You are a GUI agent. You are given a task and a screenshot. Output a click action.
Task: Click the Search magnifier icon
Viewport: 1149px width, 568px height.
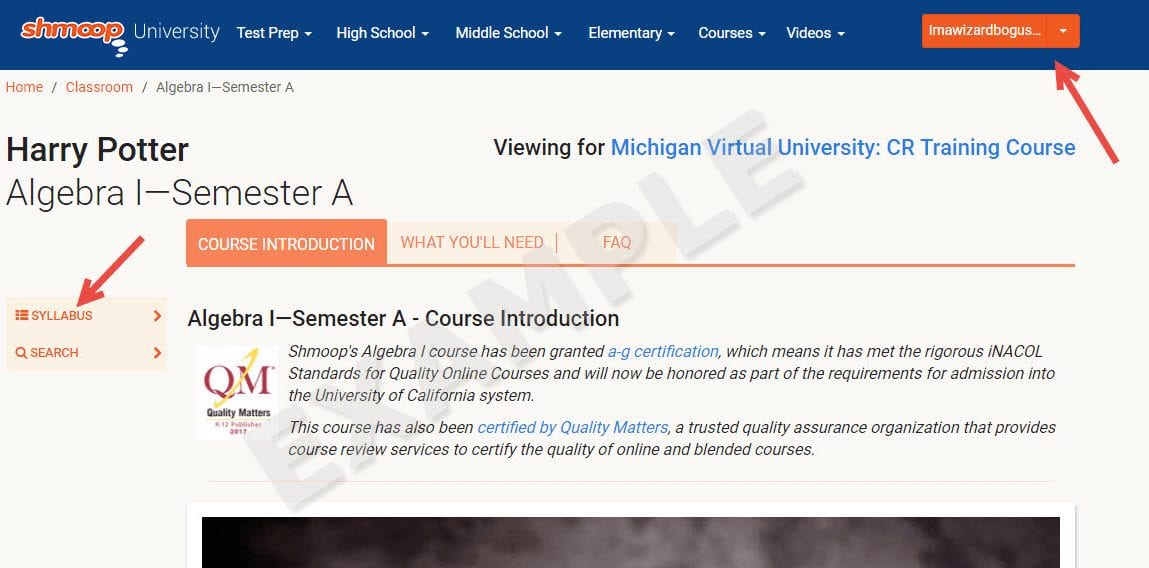(21, 353)
